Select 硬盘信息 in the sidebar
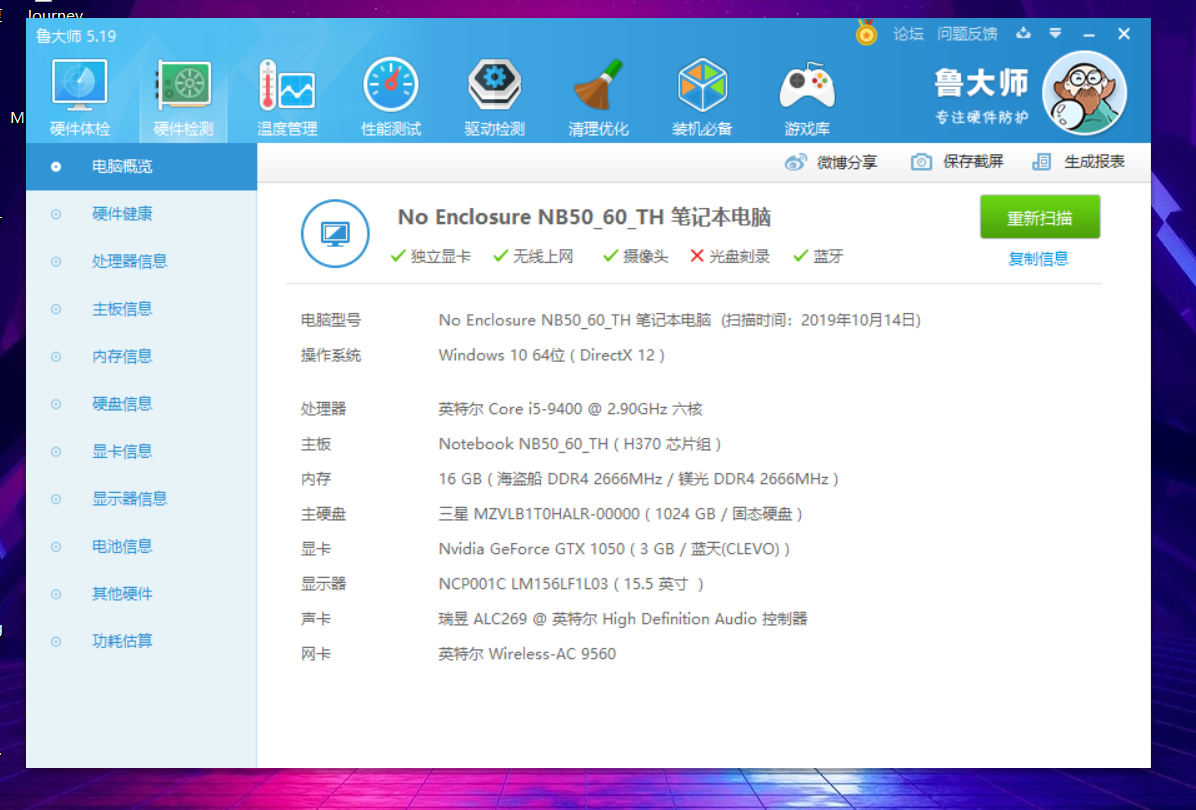The height and width of the screenshot is (810, 1196). [x=142, y=403]
